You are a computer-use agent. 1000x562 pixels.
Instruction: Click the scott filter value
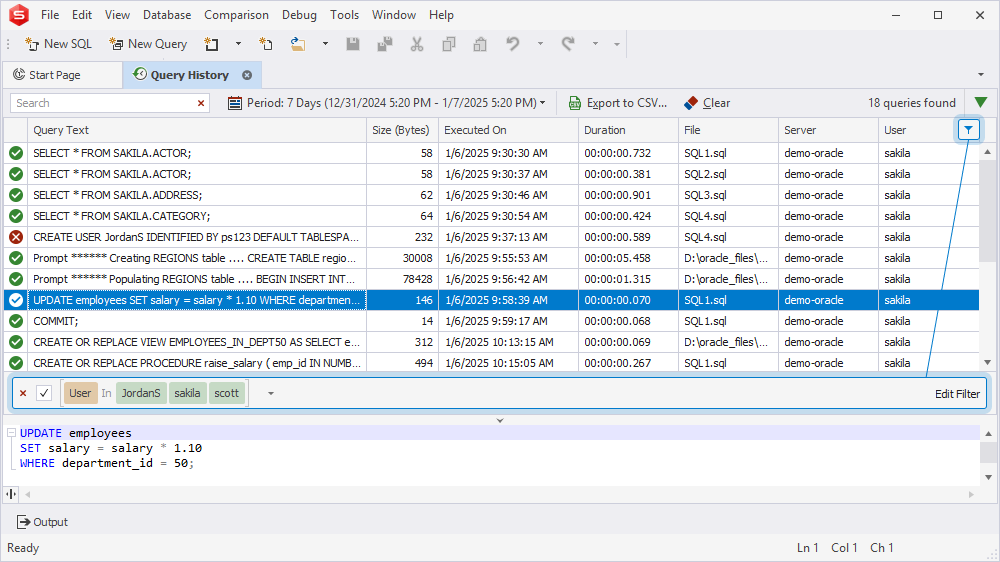coord(226,394)
